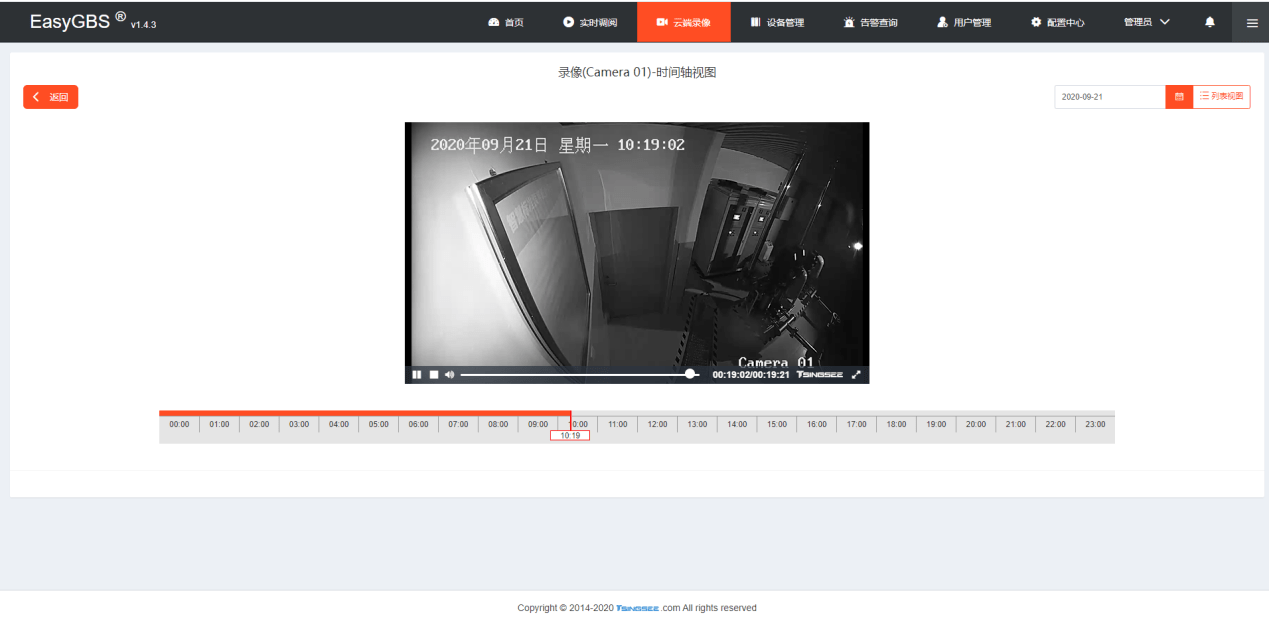Enter fullscreen via the player expand icon

click(x=856, y=374)
